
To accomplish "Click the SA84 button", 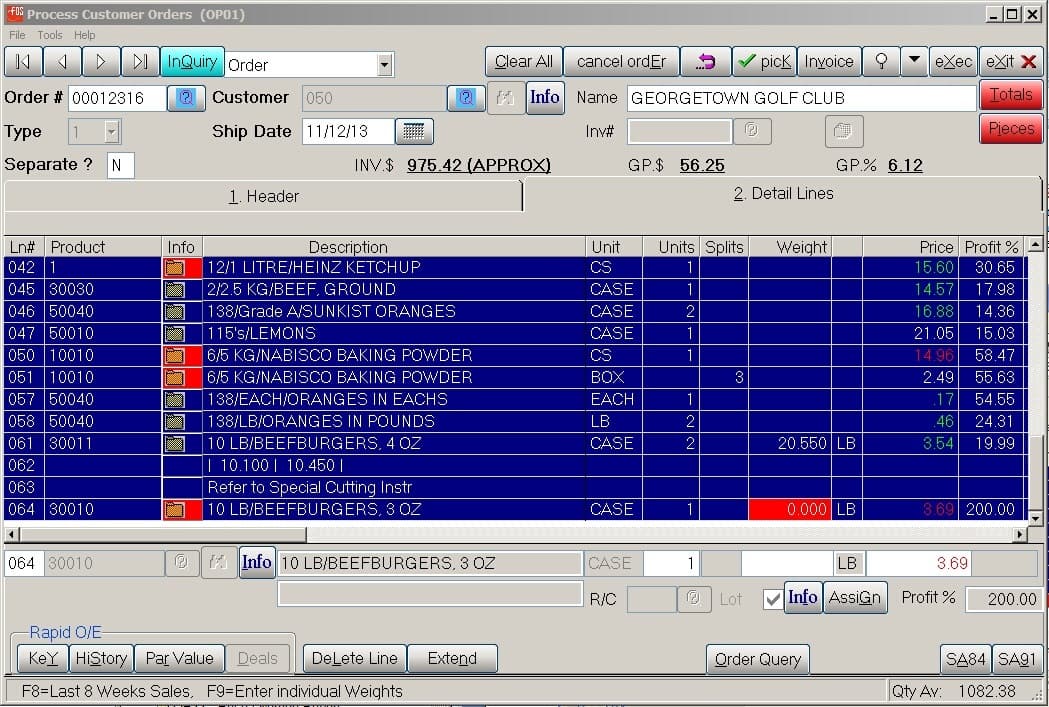I will click(x=965, y=660).
